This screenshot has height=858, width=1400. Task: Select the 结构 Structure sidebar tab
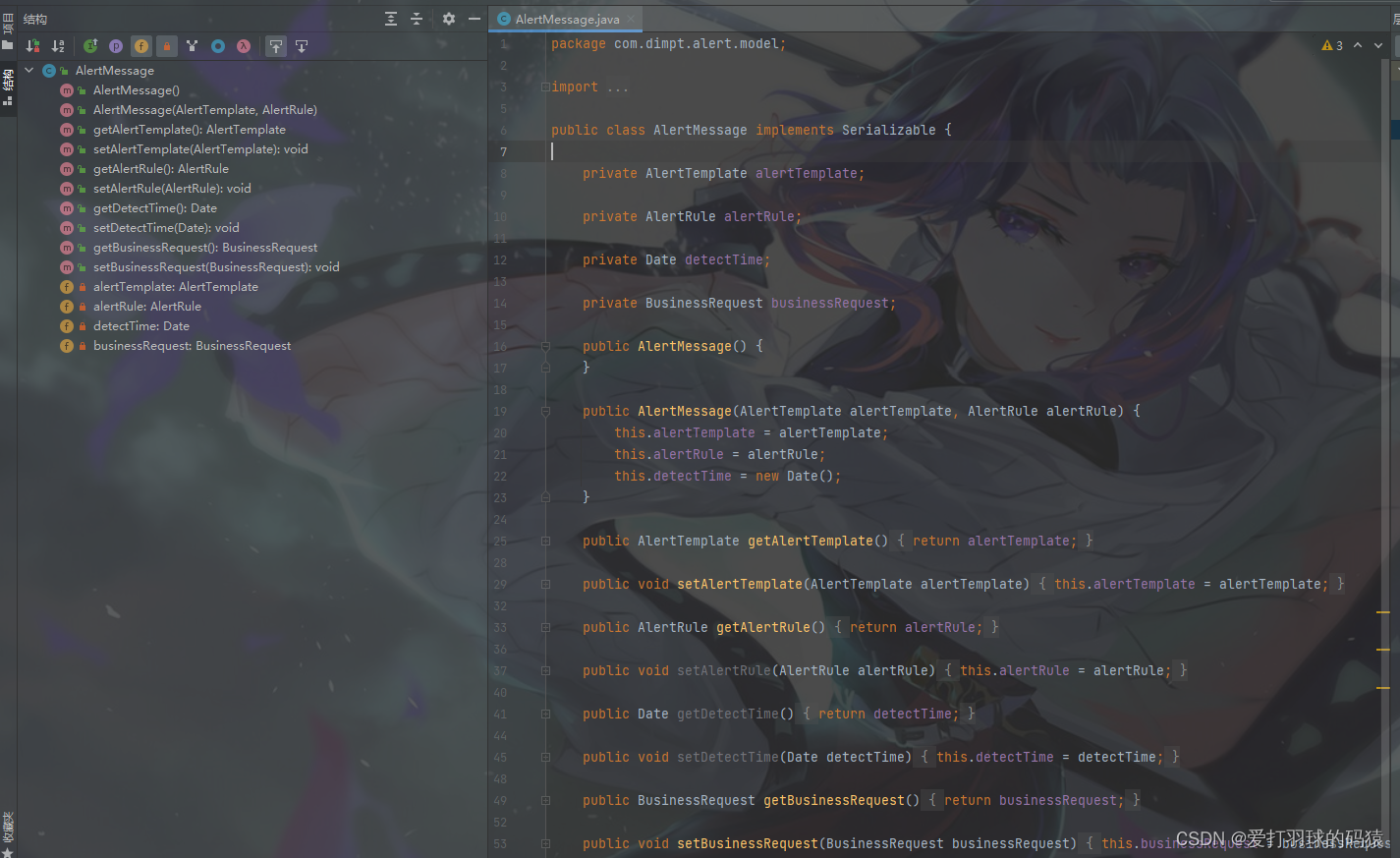(x=8, y=88)
